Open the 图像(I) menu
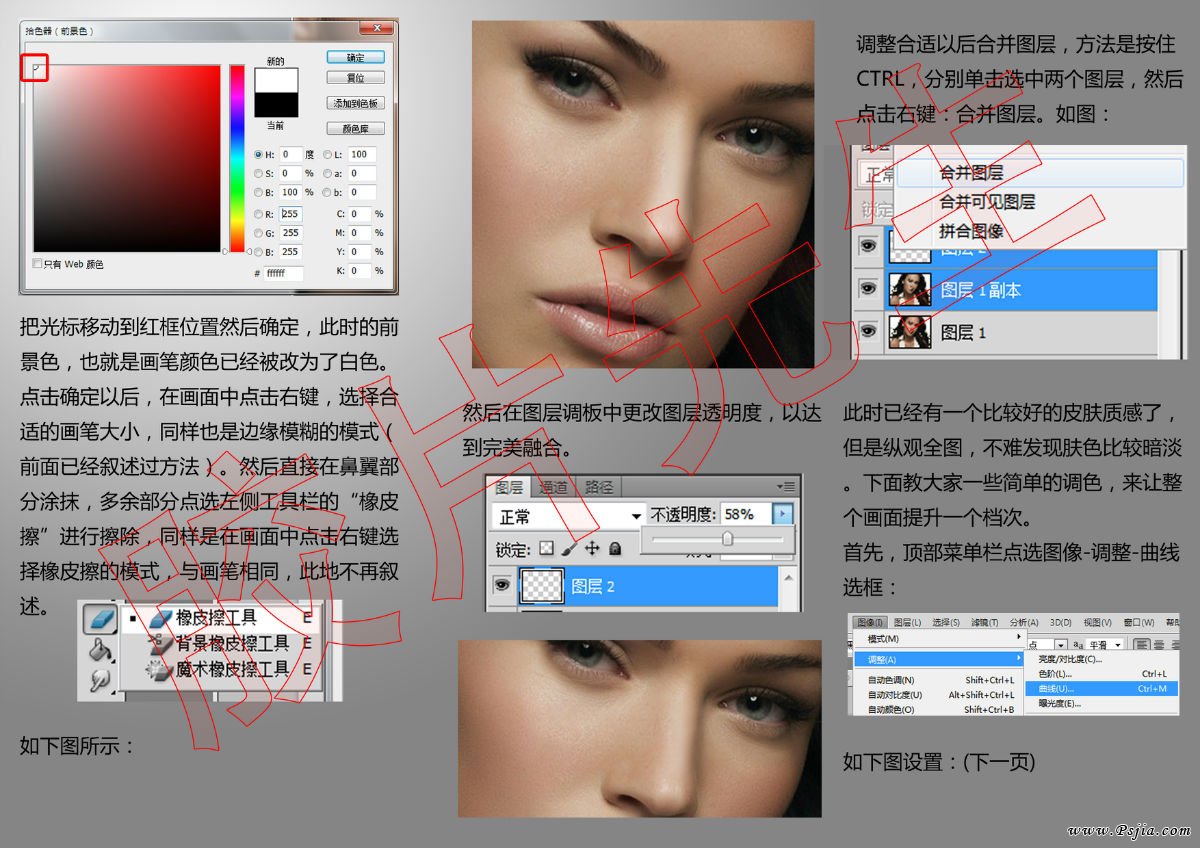 [x=869, y=622]
